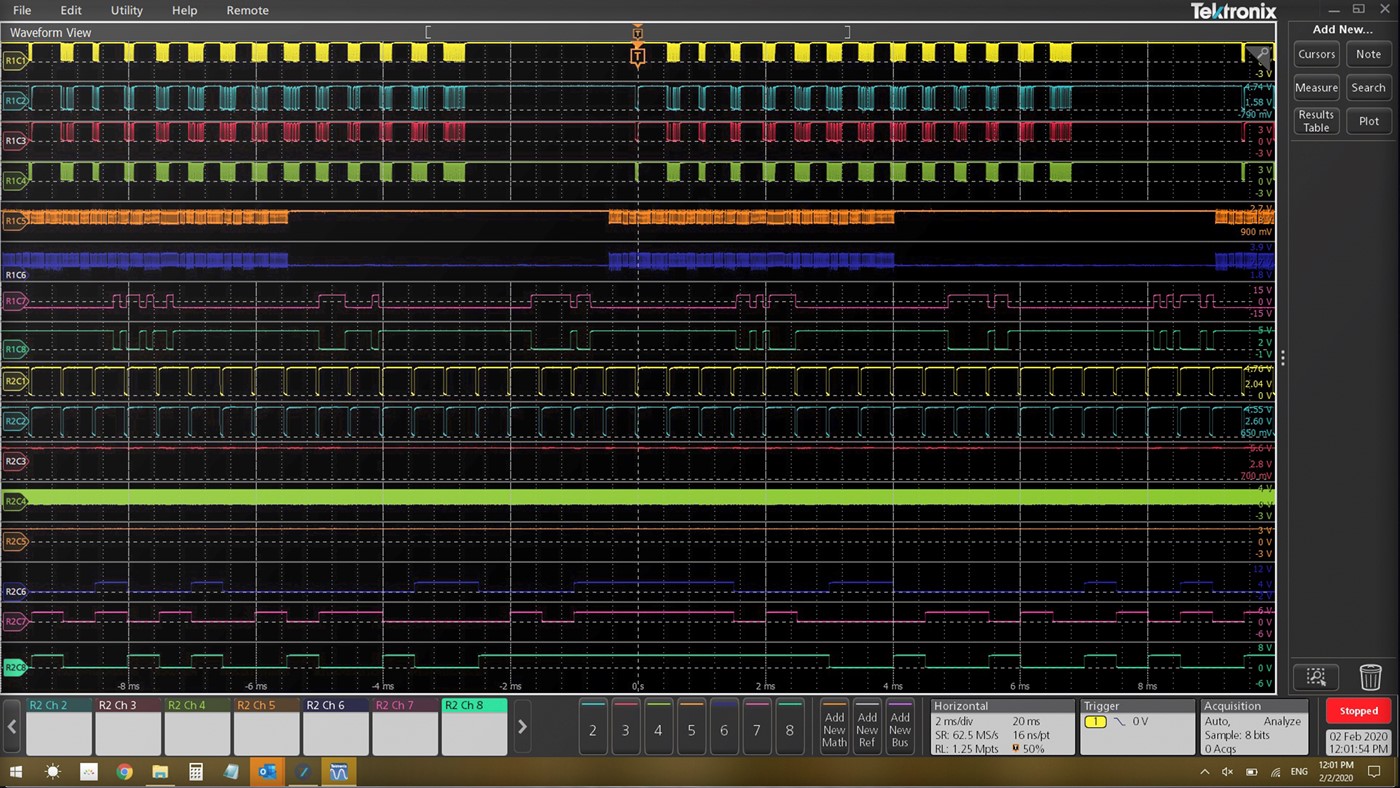
Task: Click the trash can delete icon
Action: [x=1369, y=677]
